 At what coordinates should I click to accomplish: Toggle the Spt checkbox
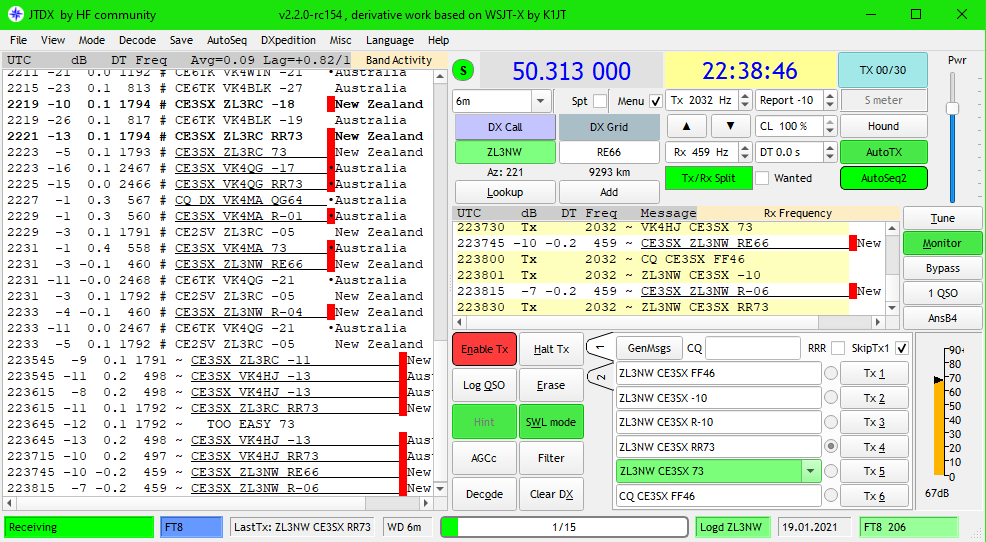pyautogui.click(x=600, y=101)
